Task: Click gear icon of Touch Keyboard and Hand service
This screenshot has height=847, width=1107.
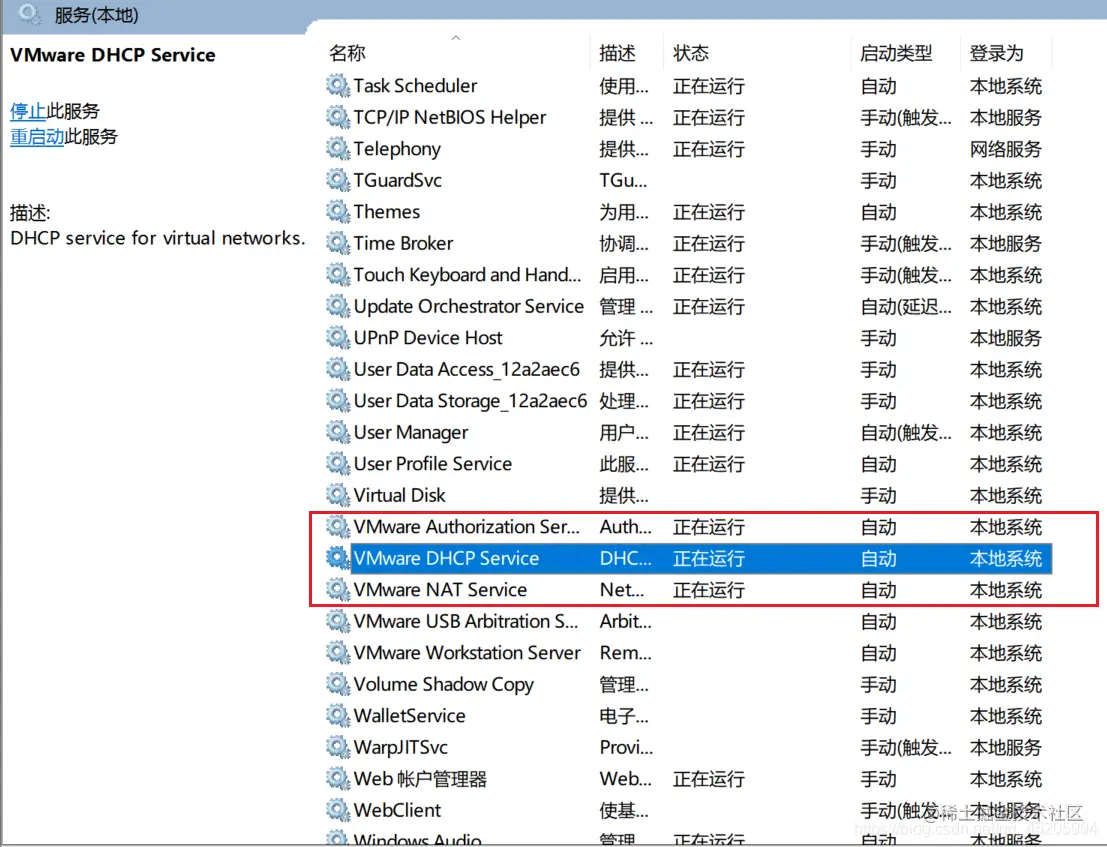Action: (337, 275)
